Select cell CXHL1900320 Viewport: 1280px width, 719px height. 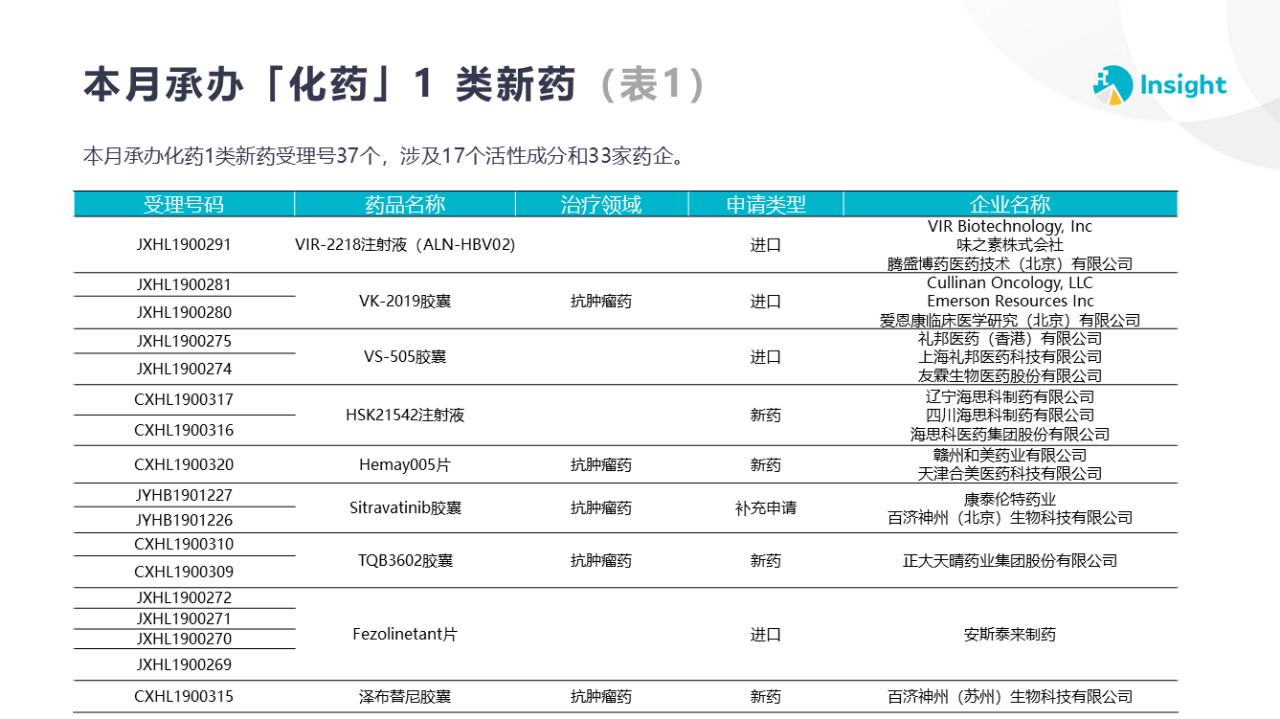[184, 465]
